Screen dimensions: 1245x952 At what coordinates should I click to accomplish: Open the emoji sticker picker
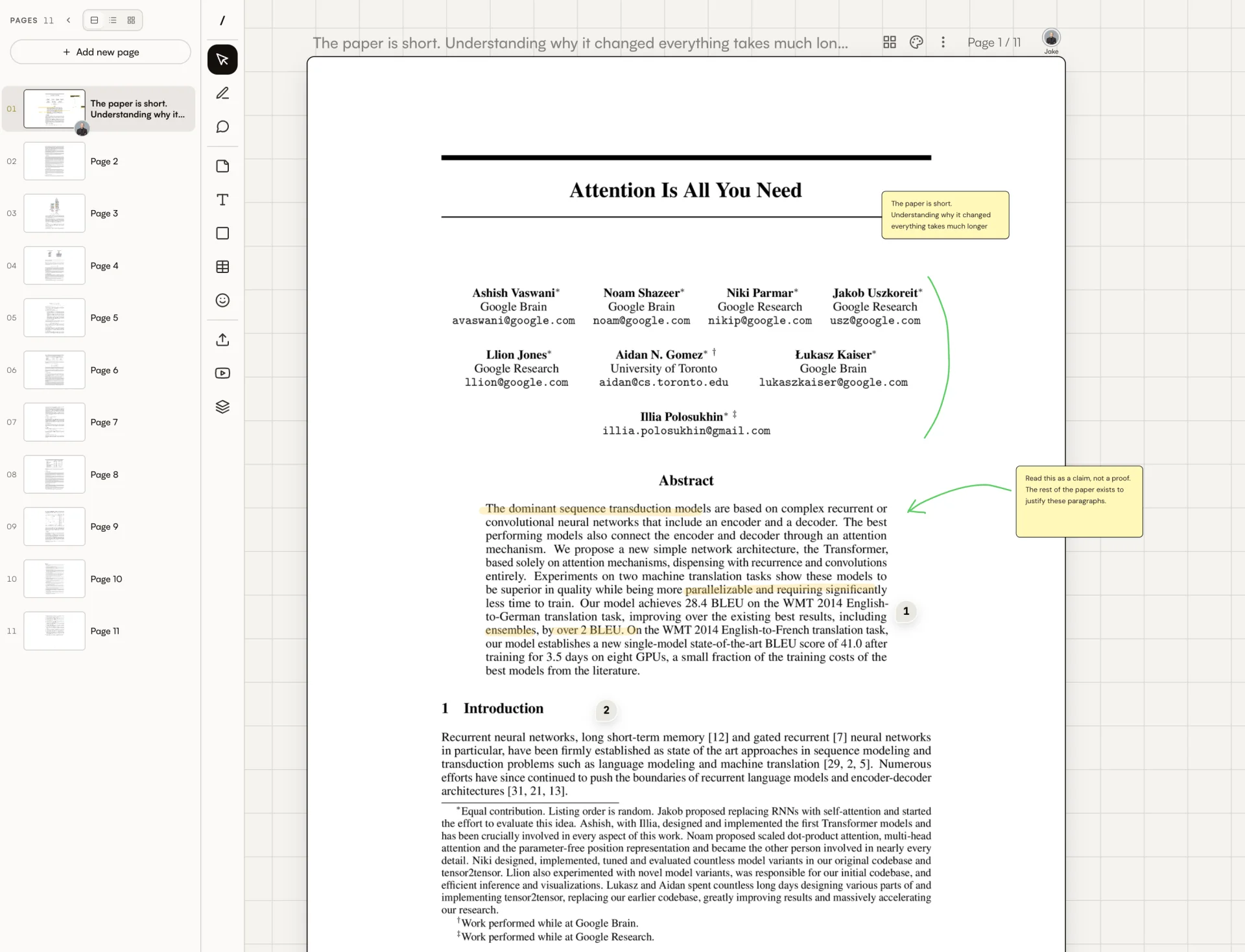point(222,300)
